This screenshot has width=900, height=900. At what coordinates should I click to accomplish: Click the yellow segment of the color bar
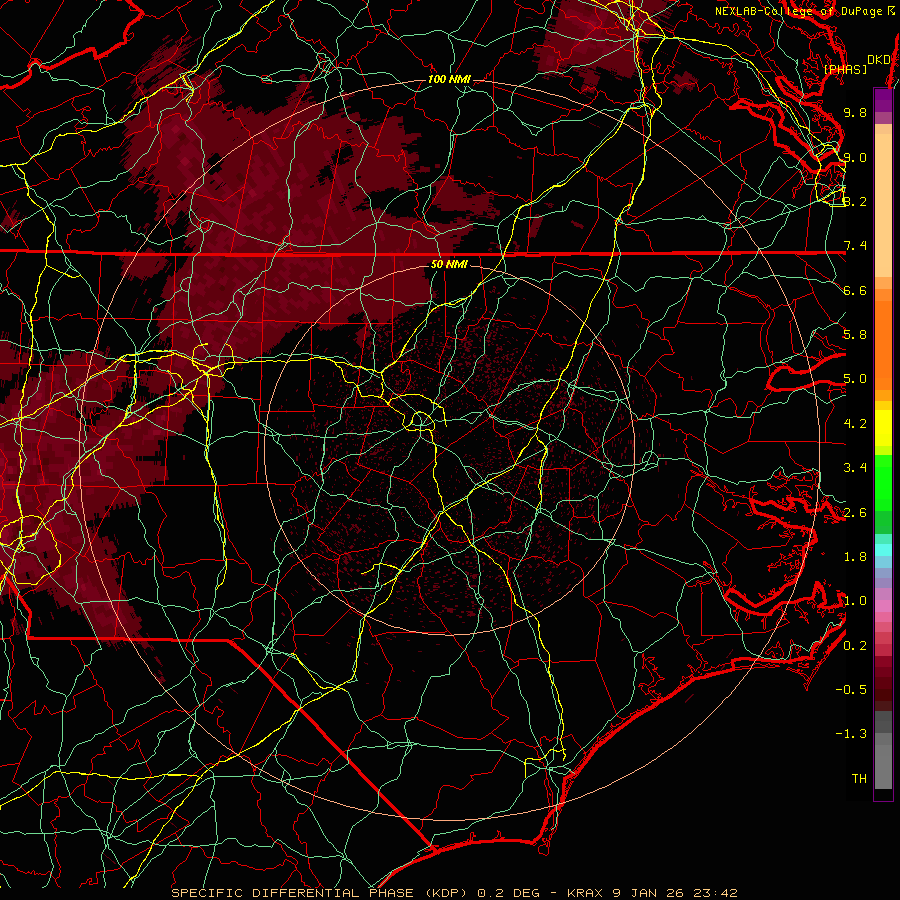883,428
